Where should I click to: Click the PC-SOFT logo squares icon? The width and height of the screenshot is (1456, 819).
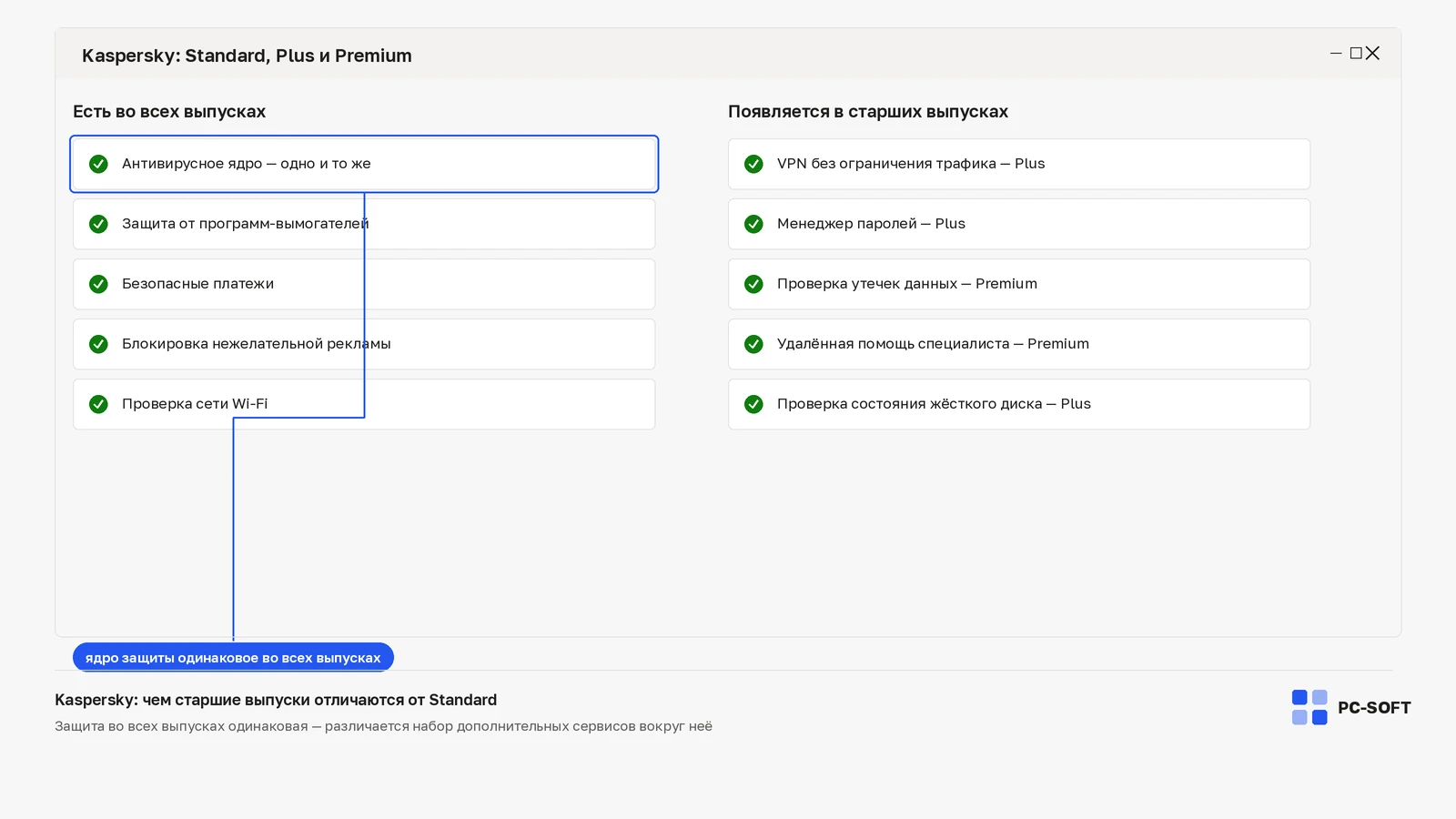[x=1309, y=707]
